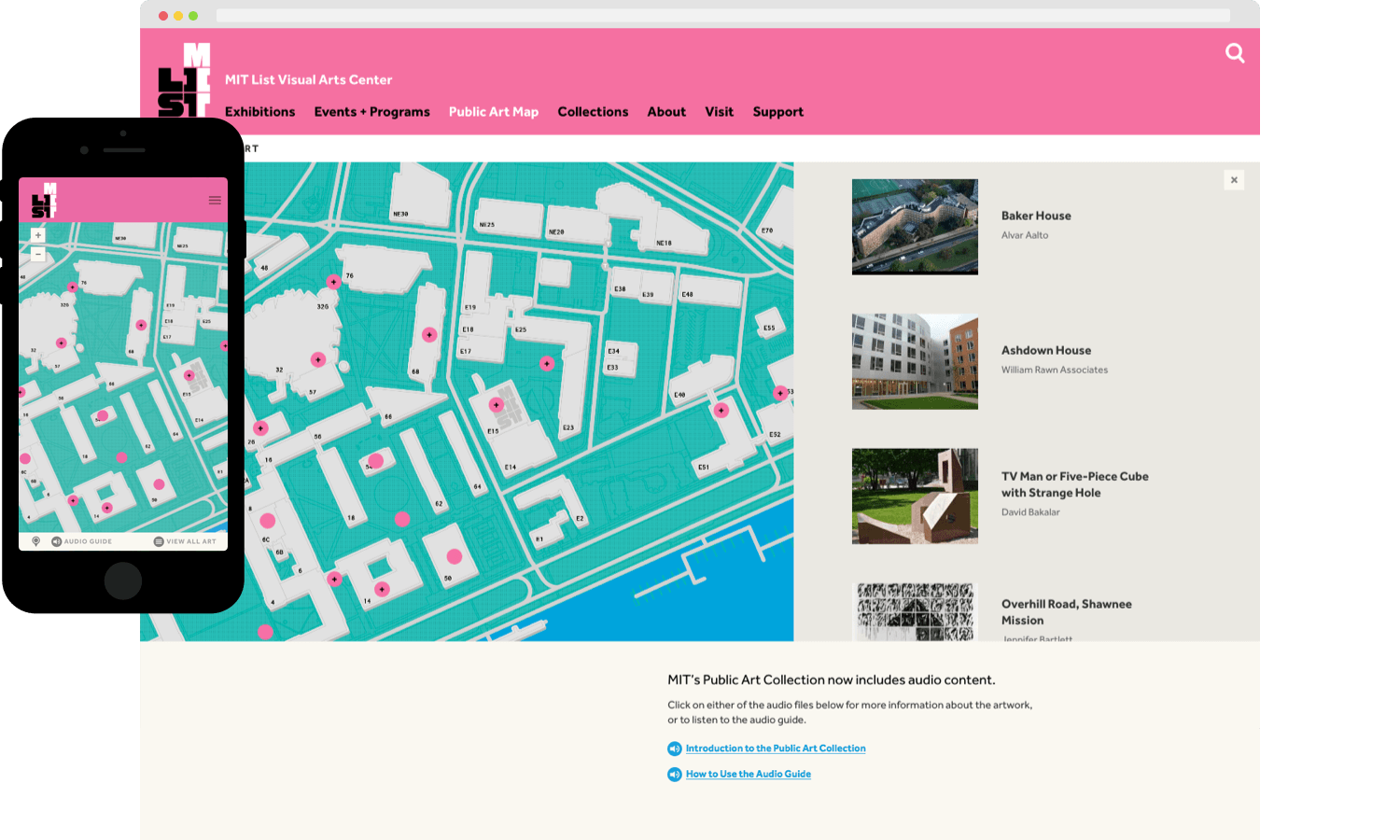Tap View All Art on the phone bottom bar
1400x840 pixels.
(x=185, y=541)
